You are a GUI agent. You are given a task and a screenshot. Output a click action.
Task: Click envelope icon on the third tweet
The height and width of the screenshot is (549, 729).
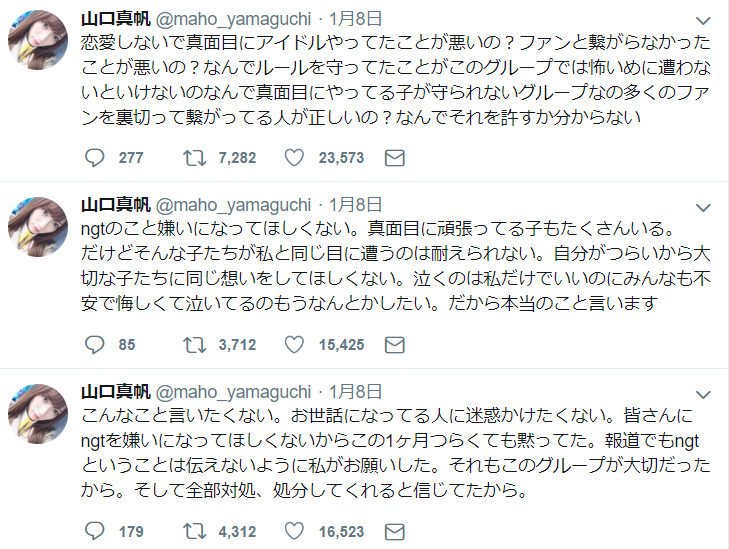(394, 531)
